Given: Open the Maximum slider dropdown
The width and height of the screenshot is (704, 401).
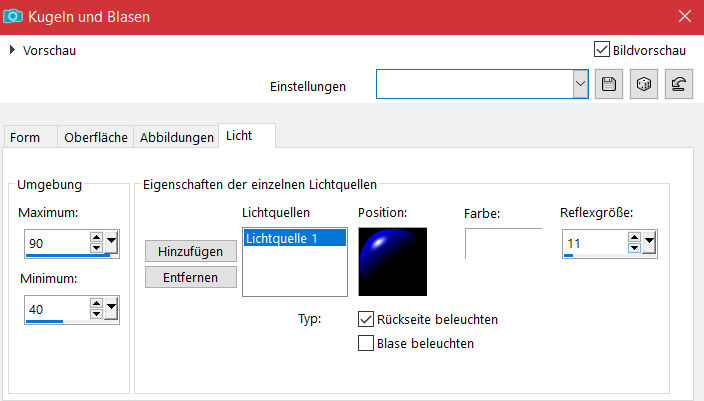Looking at the screenshot, I should tap(112, 242).
